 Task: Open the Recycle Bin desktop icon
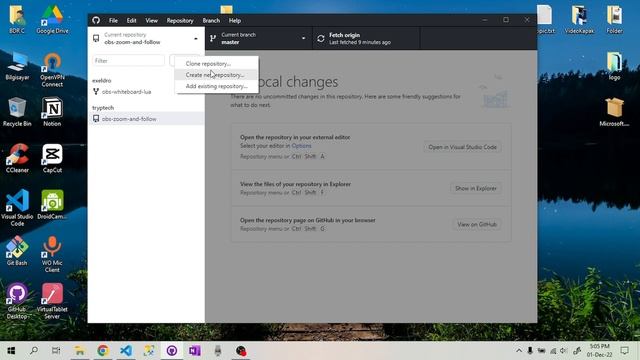[x=17, y=112]
